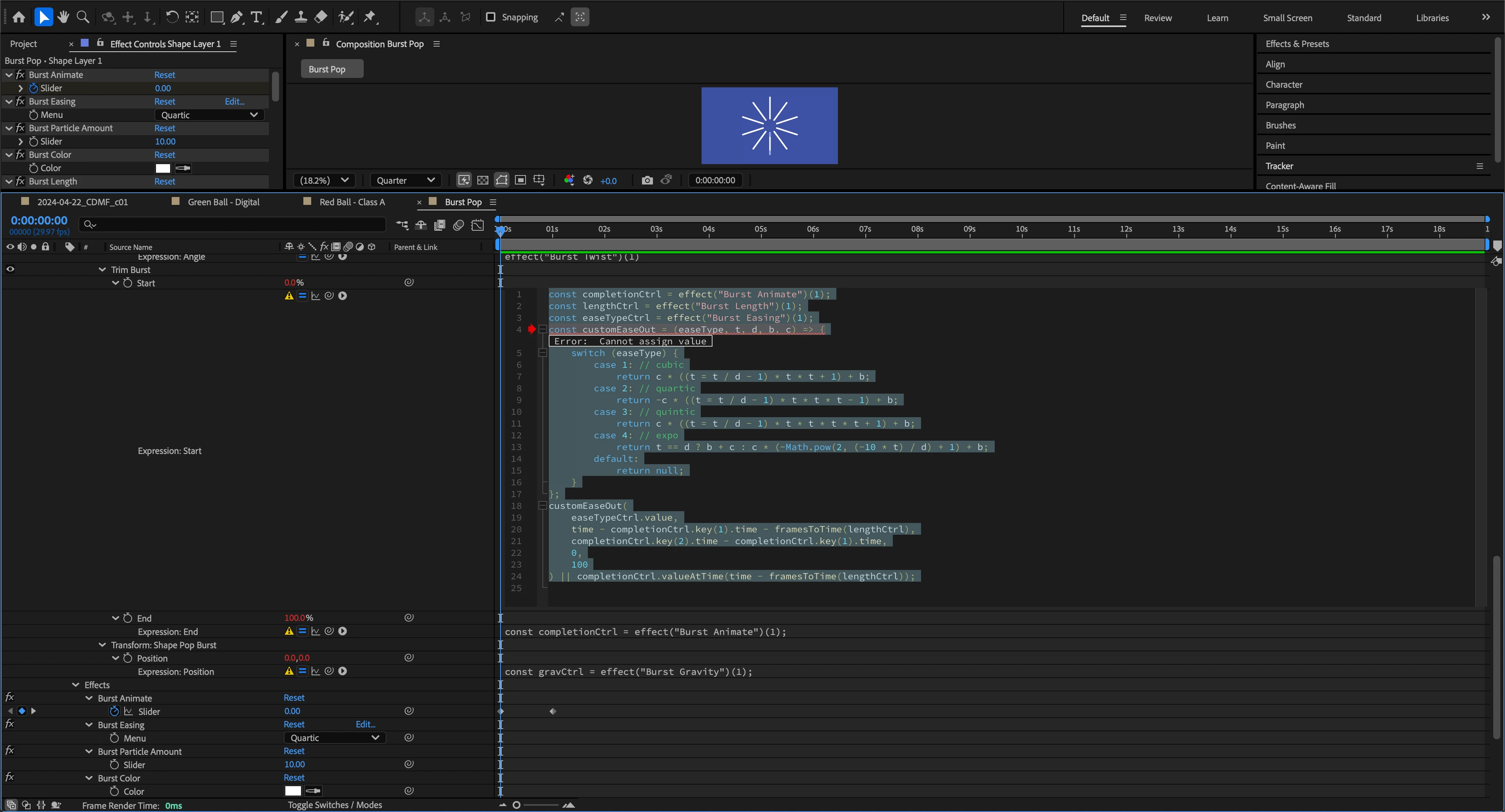Screen dimensions: 1505x812
Task: Open the Graph Editor in the timeline
Action: pos(477,225)
